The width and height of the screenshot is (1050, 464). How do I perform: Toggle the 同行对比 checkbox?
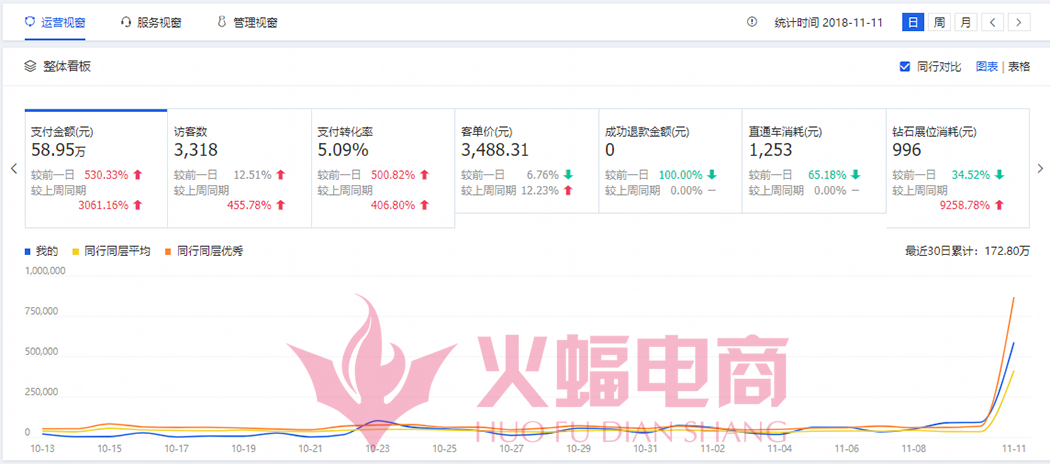pos(905,66)
